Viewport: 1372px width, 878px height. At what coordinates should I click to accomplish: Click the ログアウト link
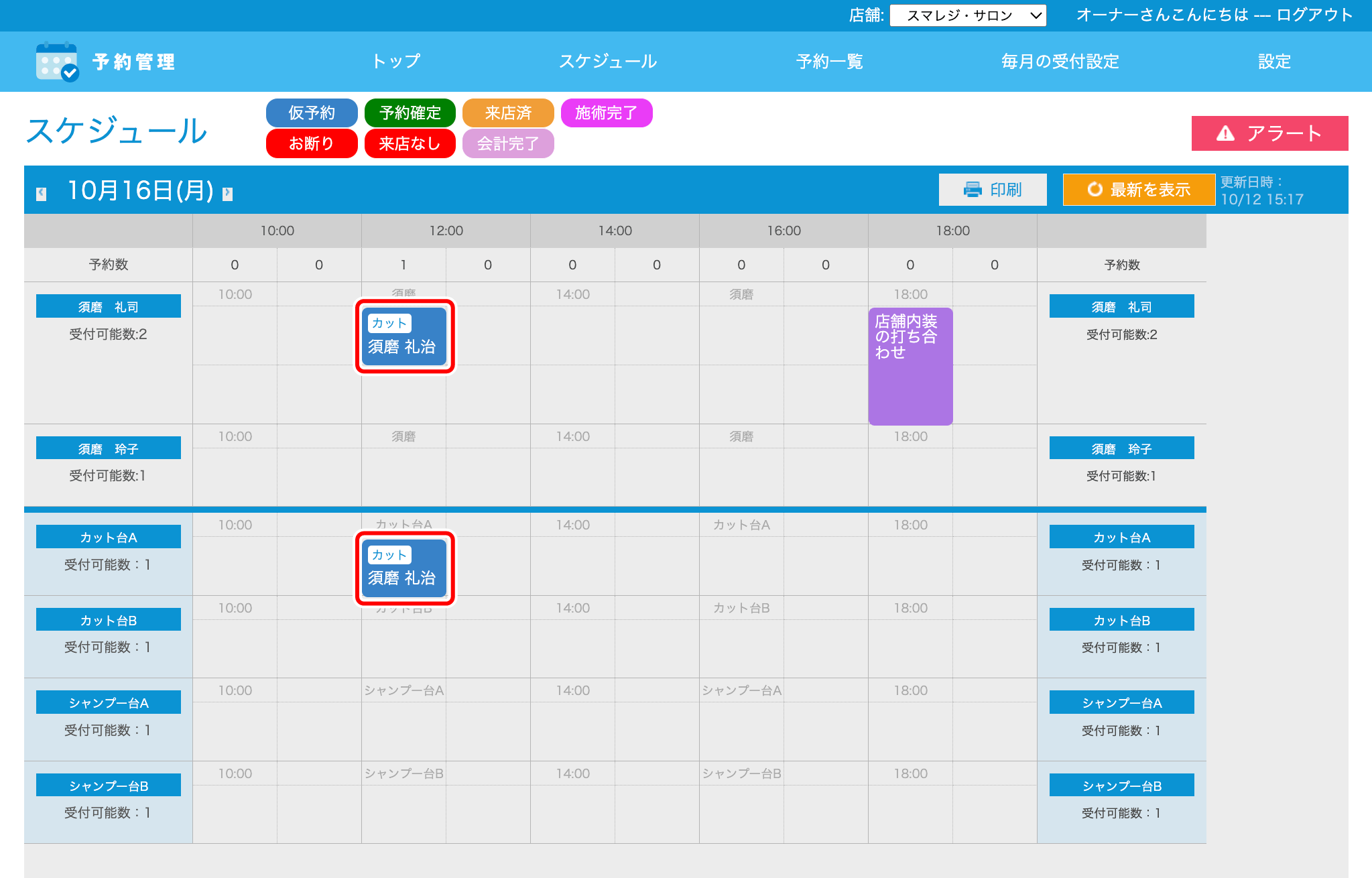(x=1314, y=15)
